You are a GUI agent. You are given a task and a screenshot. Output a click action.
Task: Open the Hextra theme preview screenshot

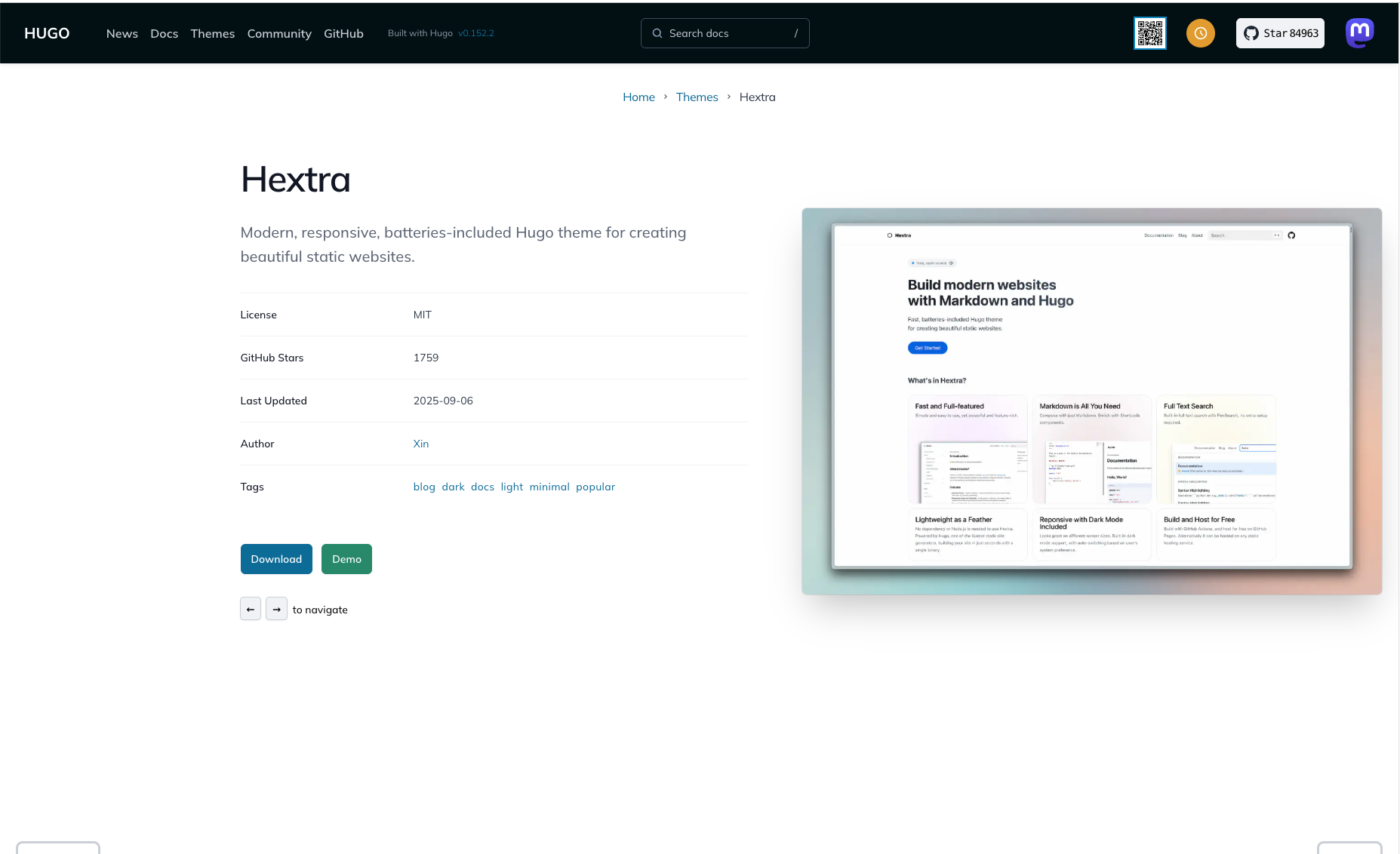click(1091, 401)
